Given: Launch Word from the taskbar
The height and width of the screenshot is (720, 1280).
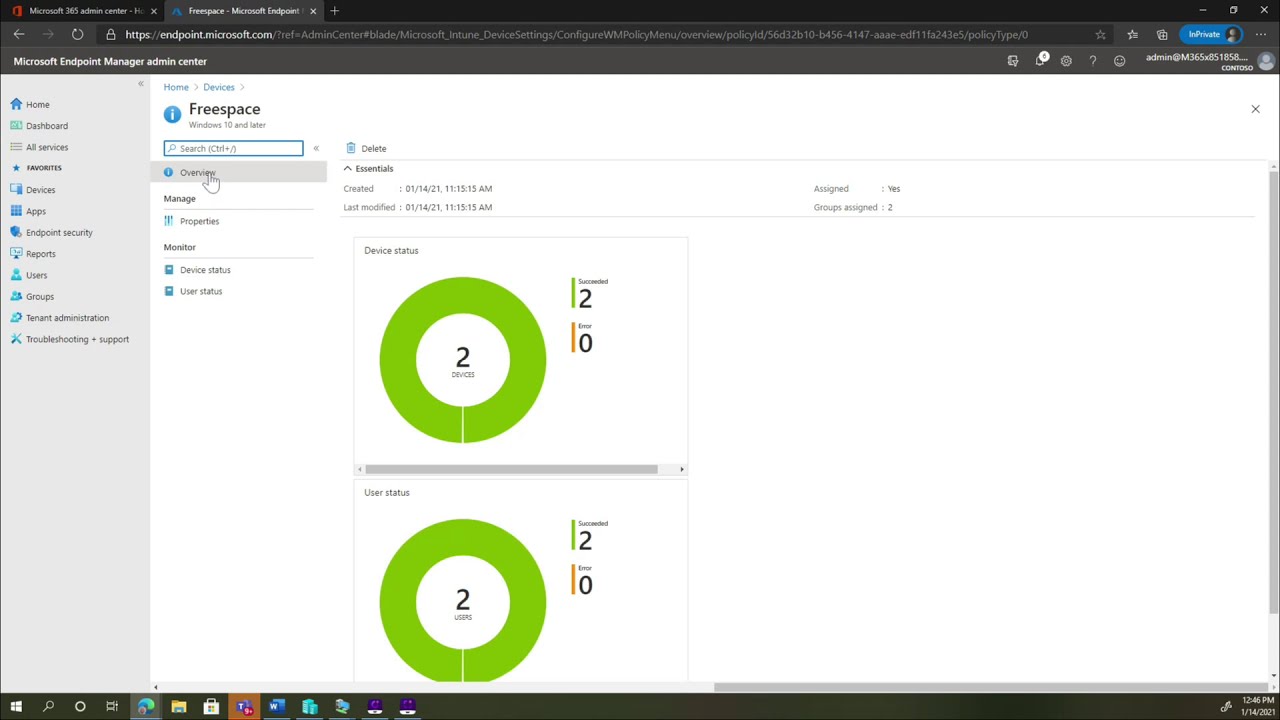Looking at the screenshot, I should pyautogui.click(x=277, y=707).
